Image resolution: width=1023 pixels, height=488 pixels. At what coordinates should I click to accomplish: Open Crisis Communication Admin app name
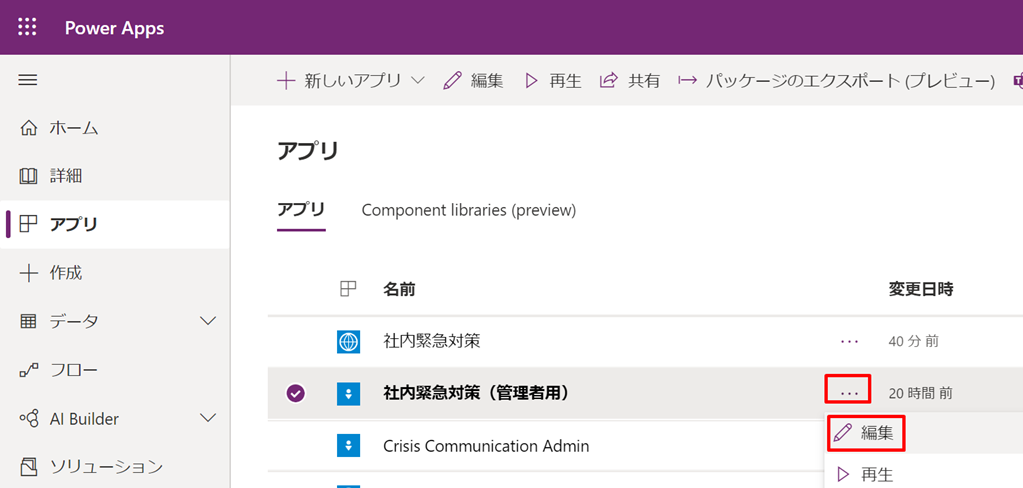(x=486, y=446)
